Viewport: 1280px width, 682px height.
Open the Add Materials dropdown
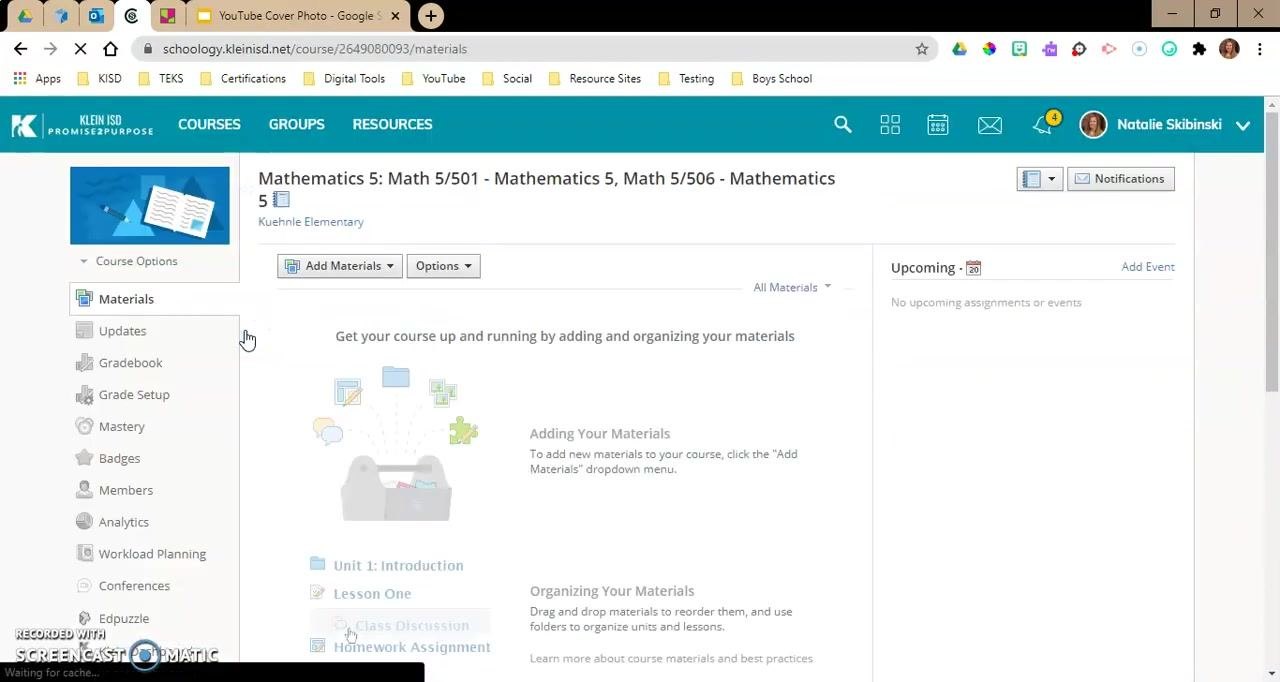coord(340,266)
